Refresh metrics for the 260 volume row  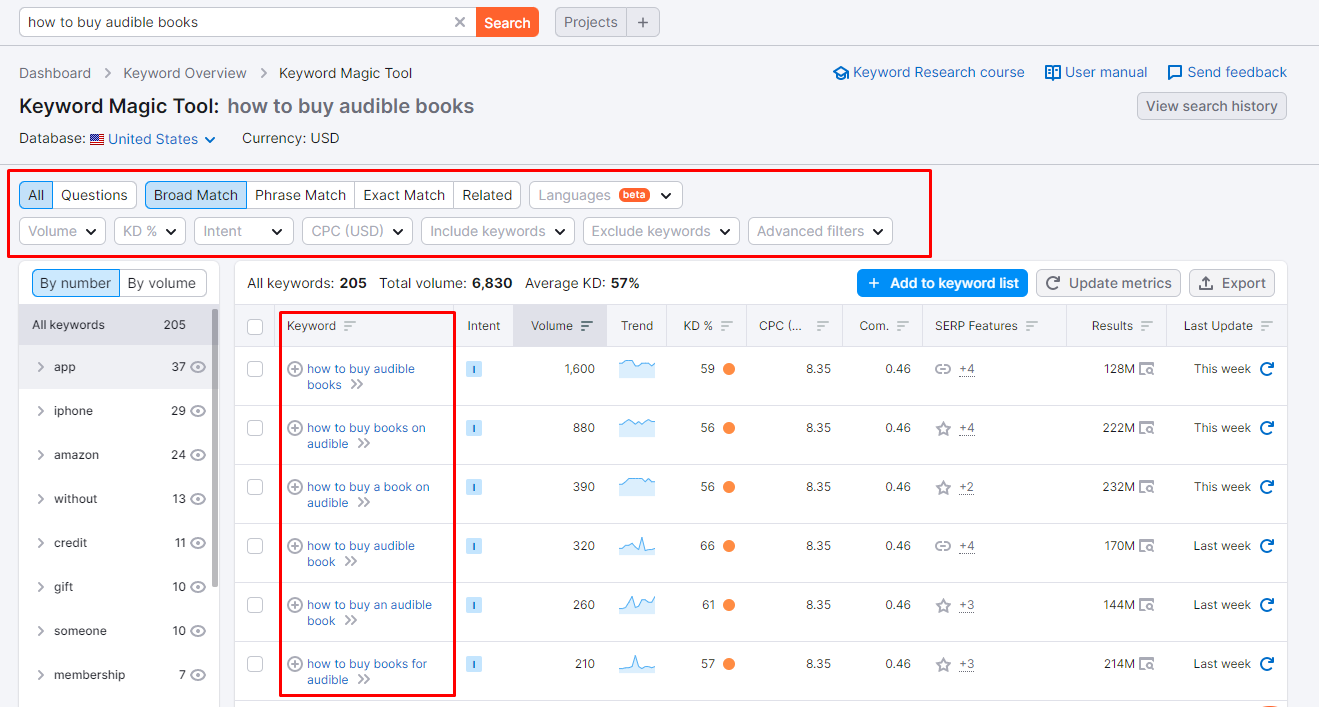pos(1267,605)
